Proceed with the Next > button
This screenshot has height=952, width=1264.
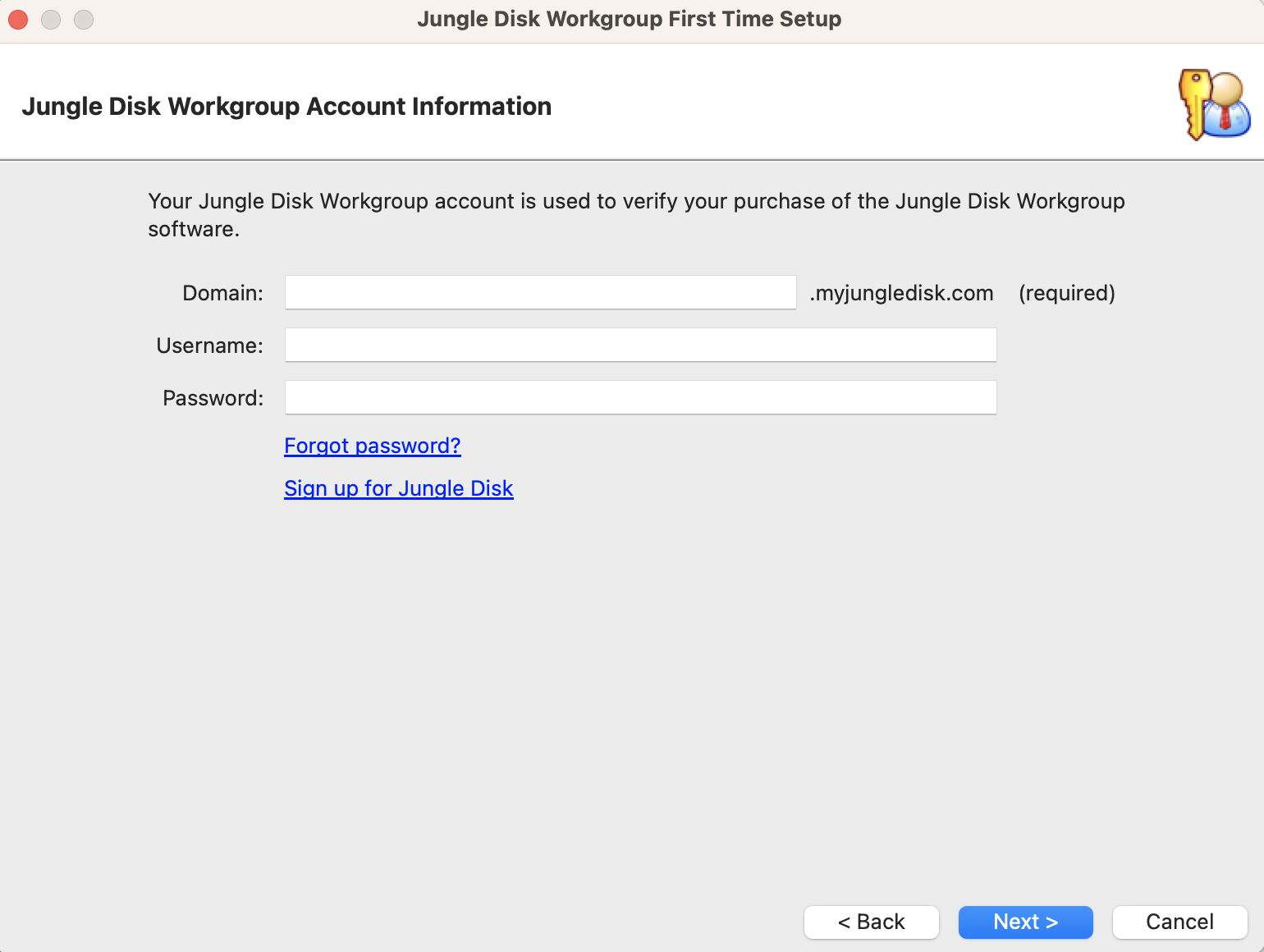point(1026,922)
